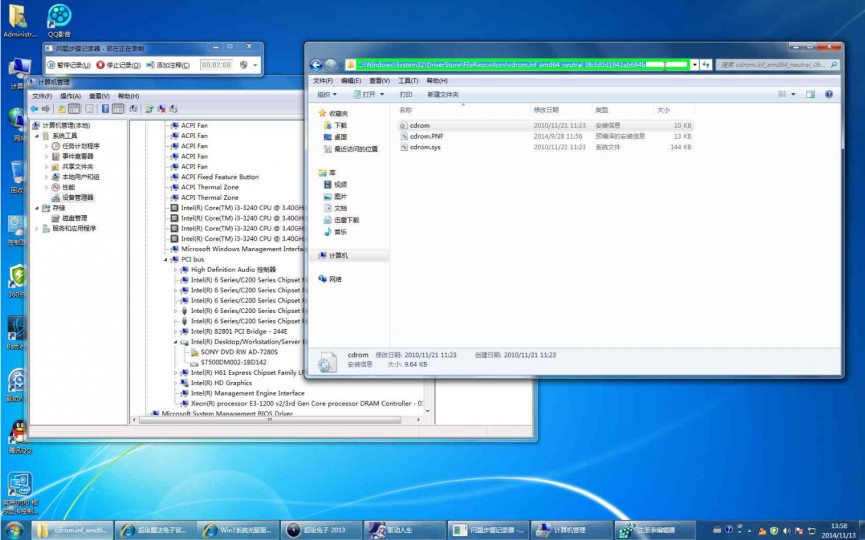Image resolution: width=865 pixels, height=540 pixels.
Task: Expand 任务计划程序 tree node
Action: click(x=47, y=146)
